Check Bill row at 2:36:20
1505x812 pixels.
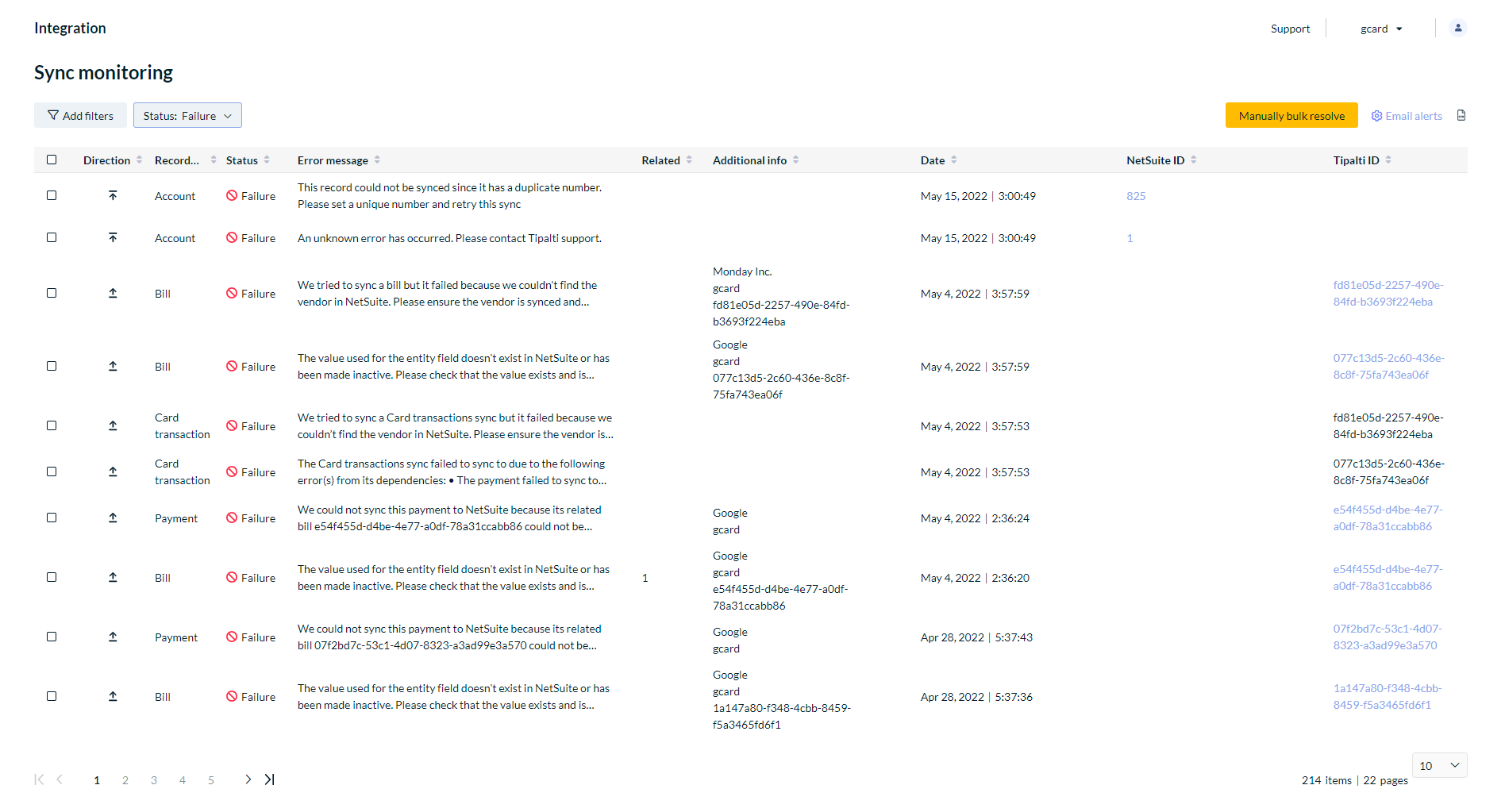[x=52, y=577]
